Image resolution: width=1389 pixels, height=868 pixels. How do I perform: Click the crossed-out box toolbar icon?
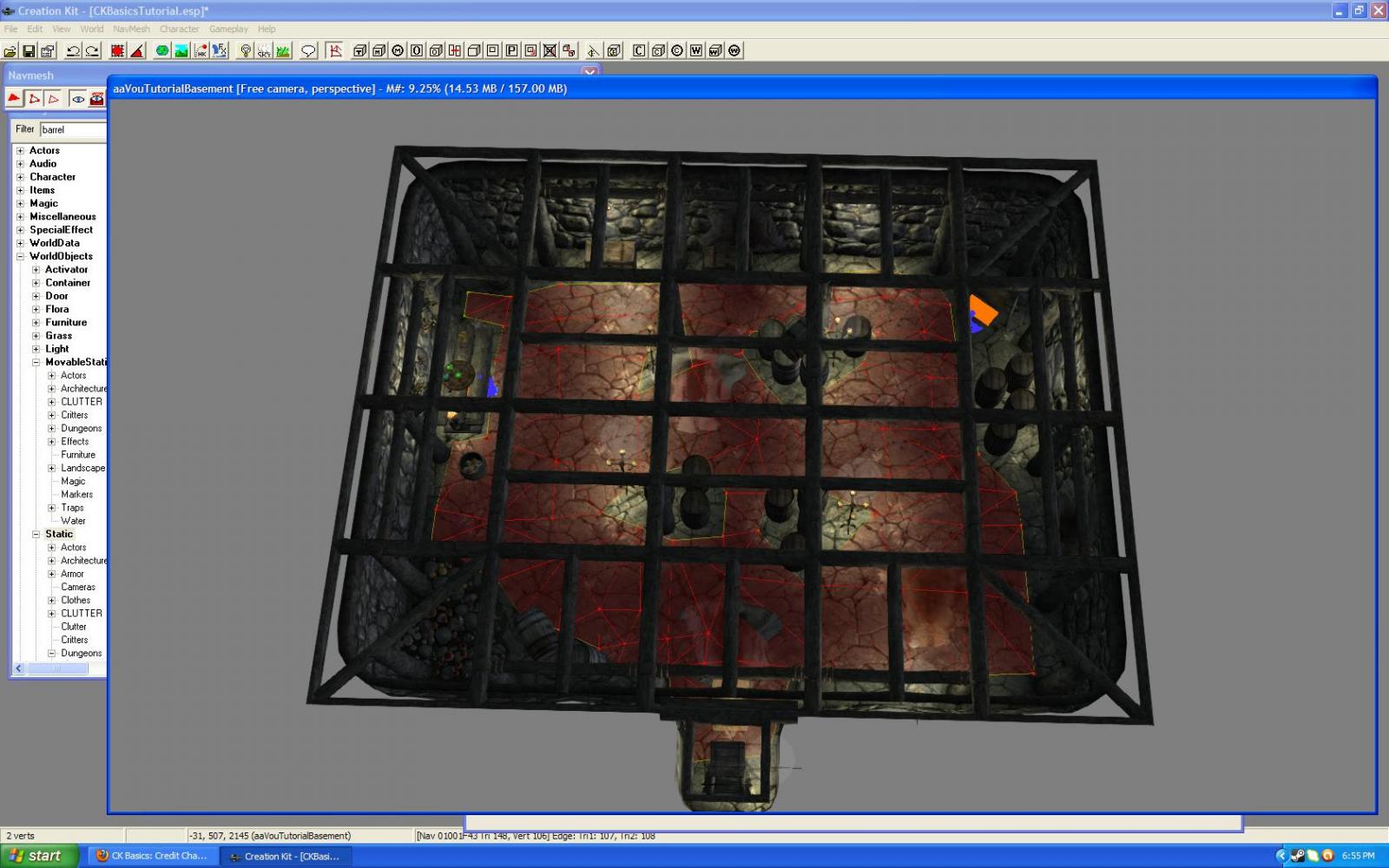click(x=550, y=51)
